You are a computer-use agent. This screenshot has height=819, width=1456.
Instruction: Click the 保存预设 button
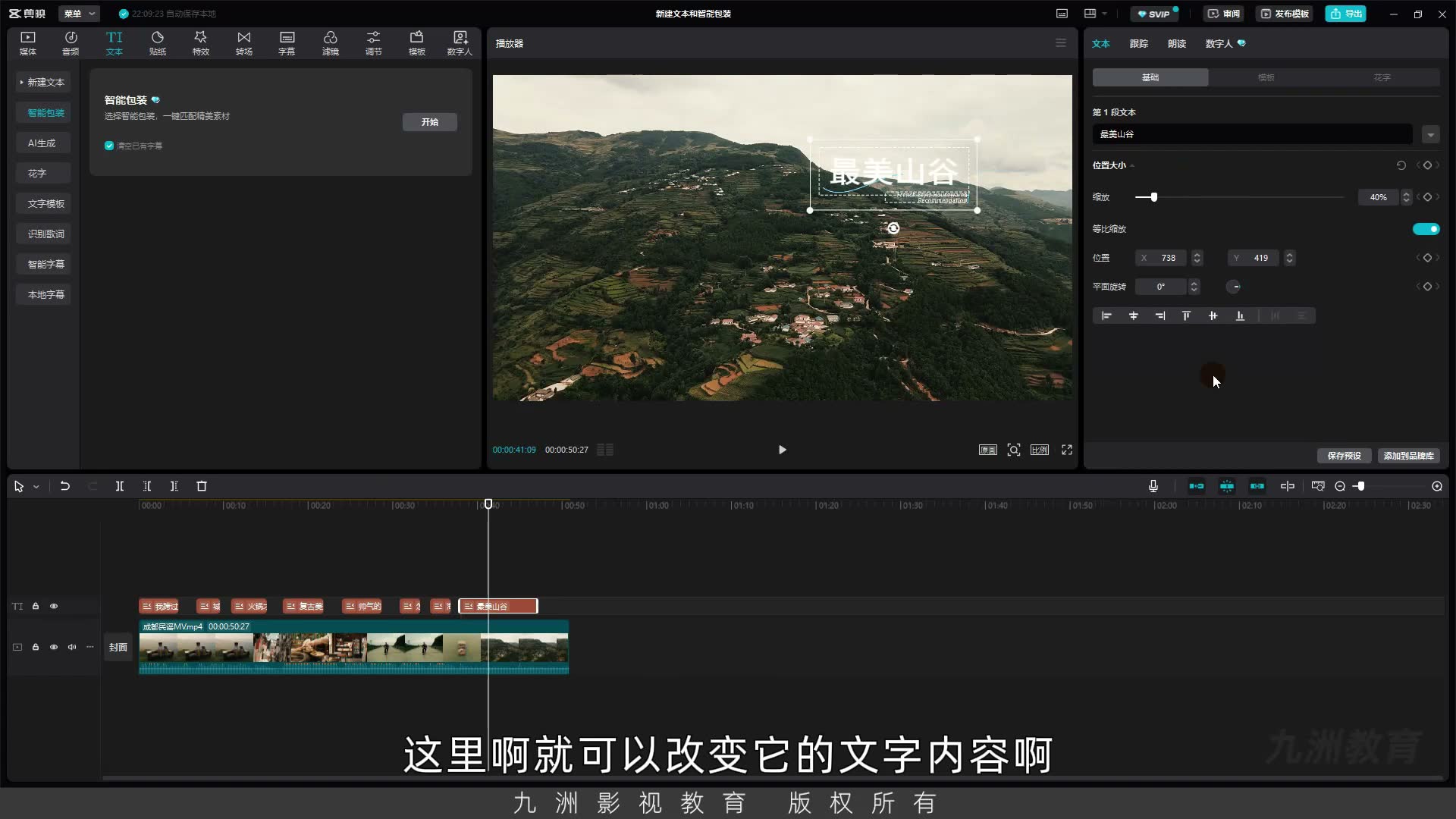(1344, 456)
